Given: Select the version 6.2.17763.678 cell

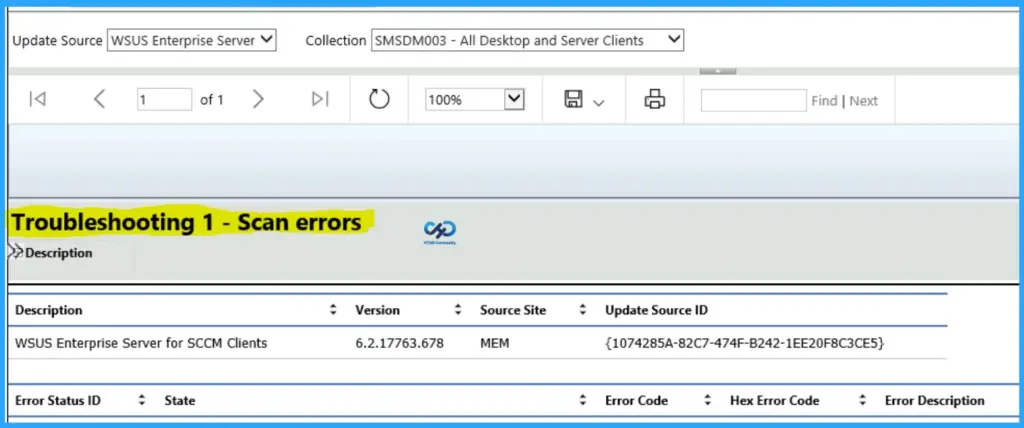Looking at the screenshot, I should tap(400, 343).
